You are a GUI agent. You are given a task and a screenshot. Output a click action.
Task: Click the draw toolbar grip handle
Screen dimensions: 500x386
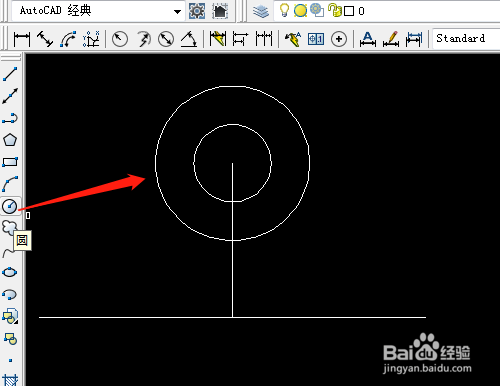pos(11,58)
